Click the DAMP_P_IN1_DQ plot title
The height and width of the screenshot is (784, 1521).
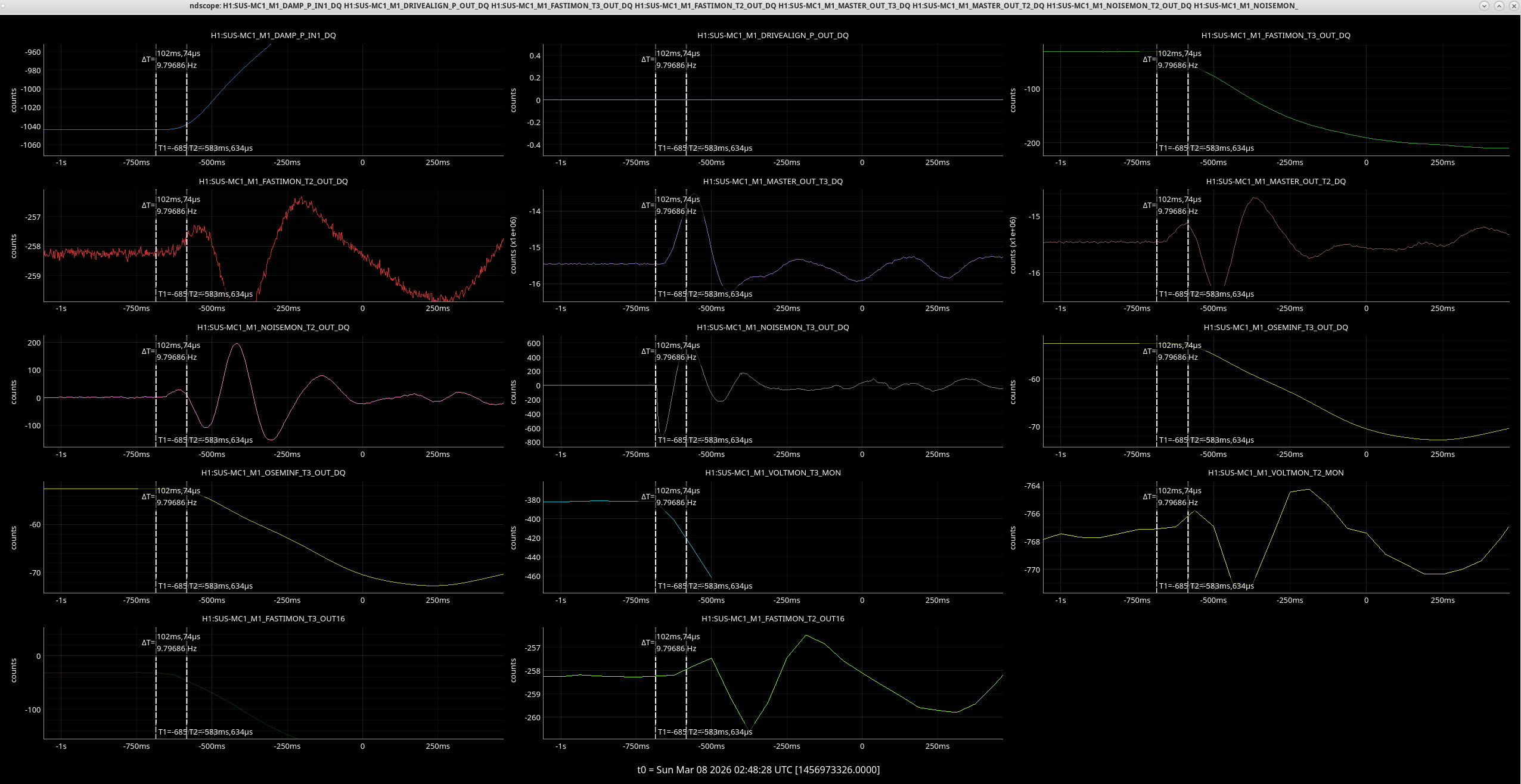tap(273, 35)
